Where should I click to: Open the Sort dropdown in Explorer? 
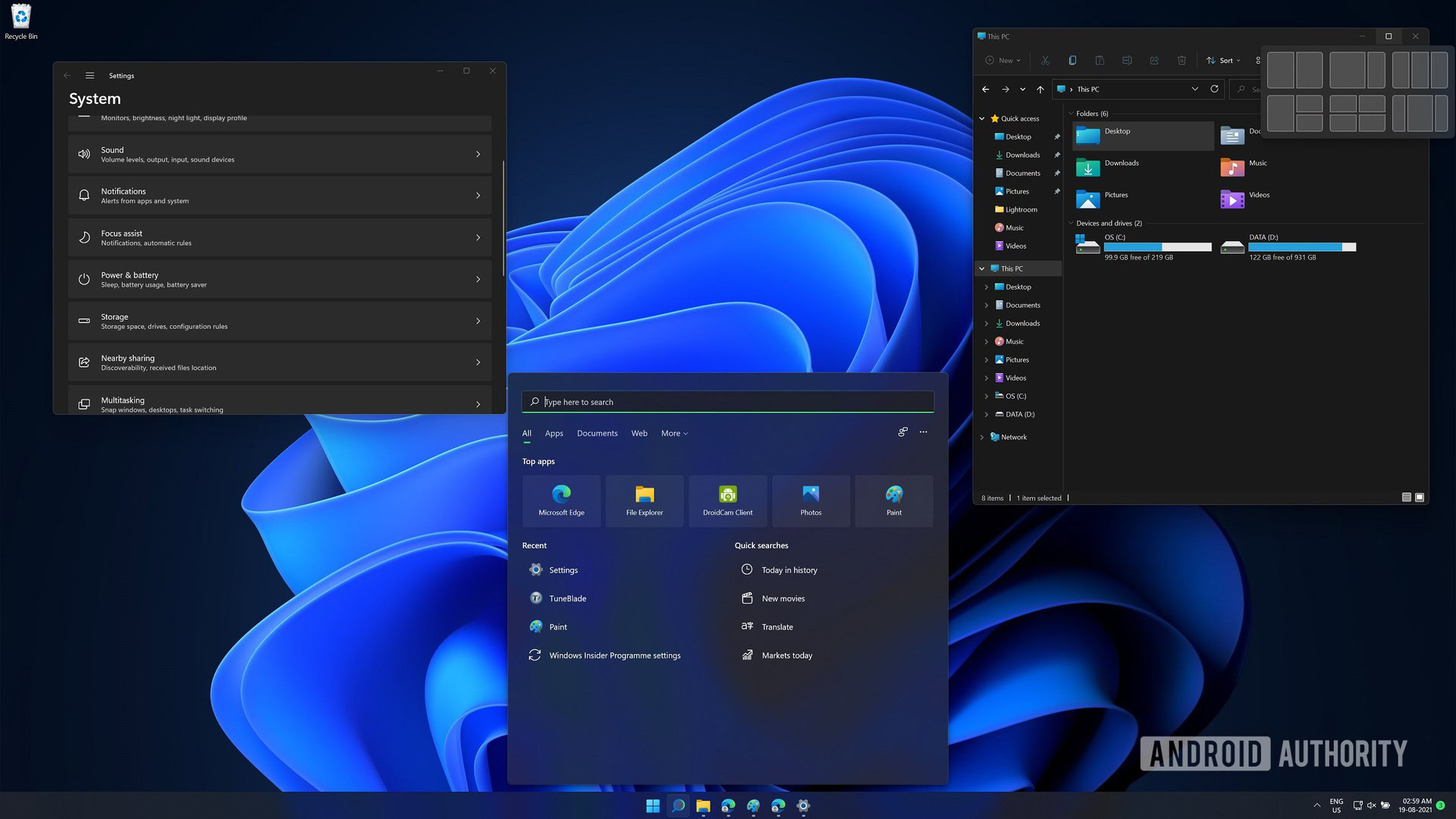coord(1224,61)
